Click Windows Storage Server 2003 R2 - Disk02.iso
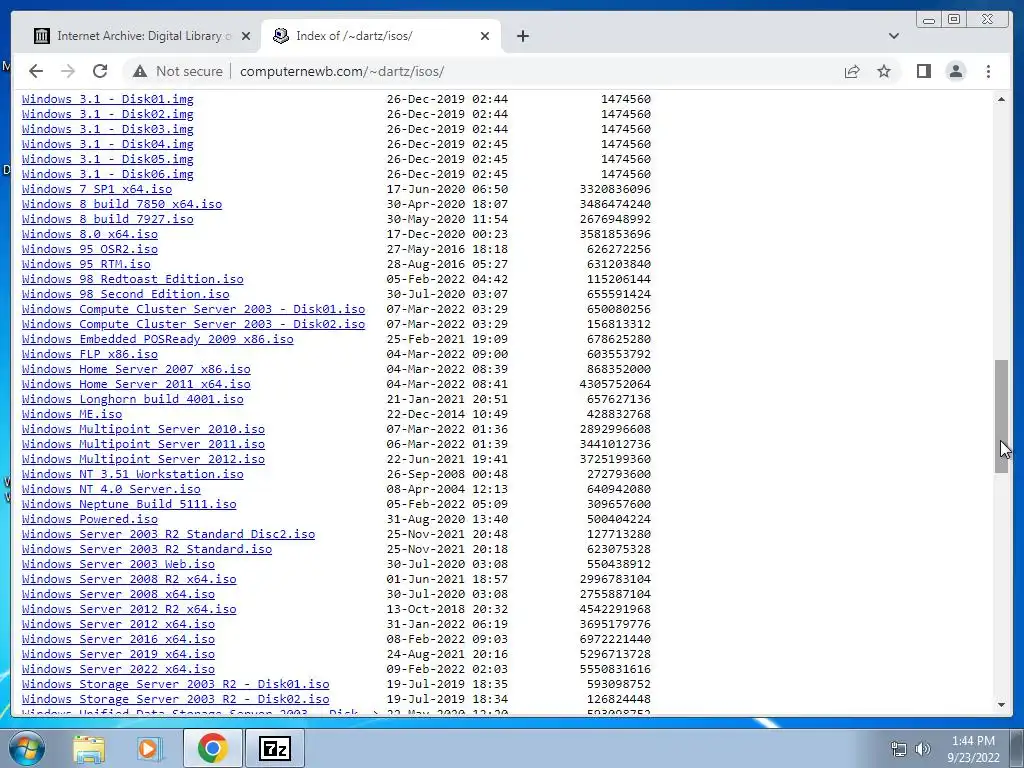 click(x=176, y=700)
